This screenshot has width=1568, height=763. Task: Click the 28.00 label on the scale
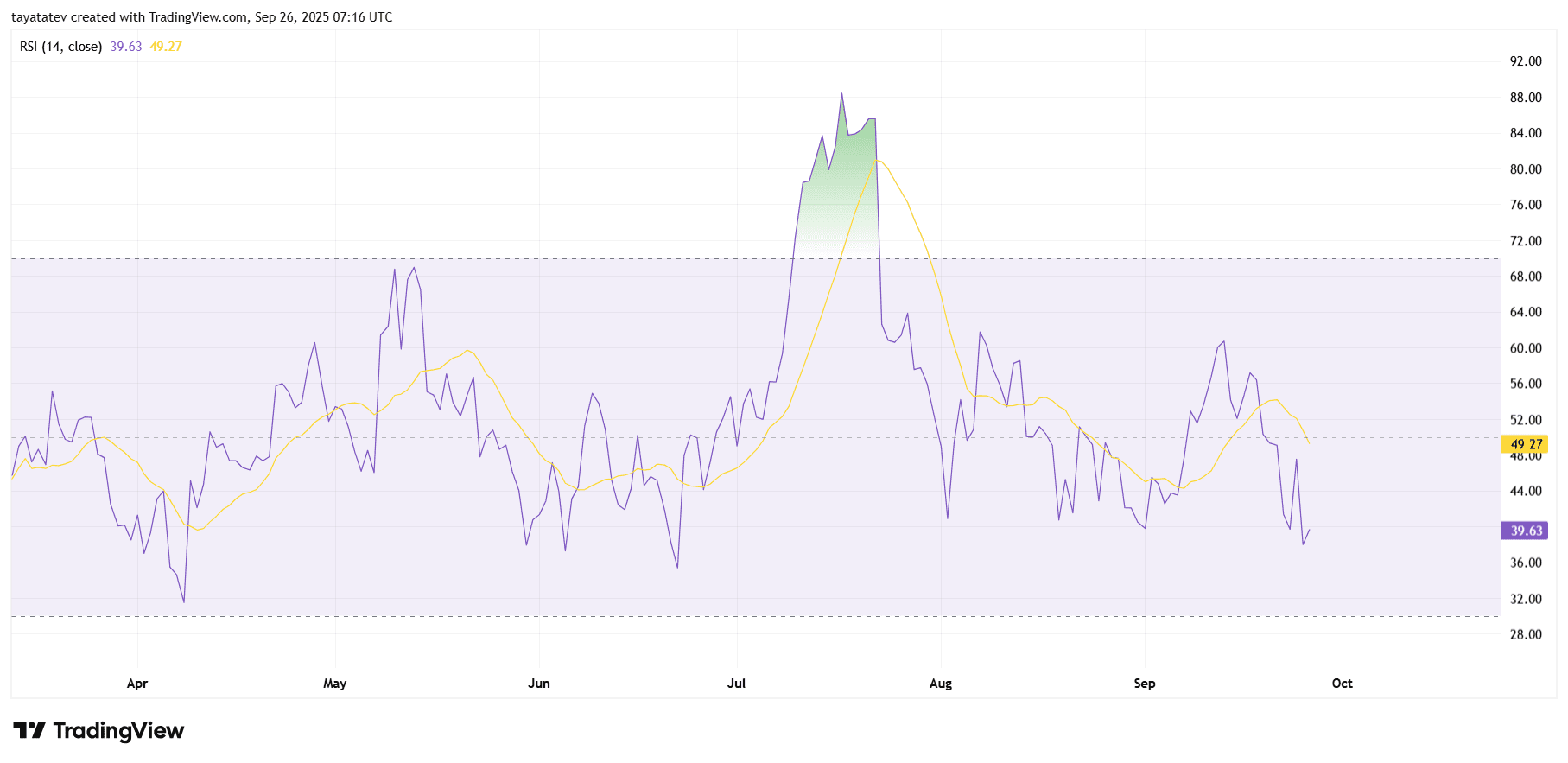click(1525, 634)
